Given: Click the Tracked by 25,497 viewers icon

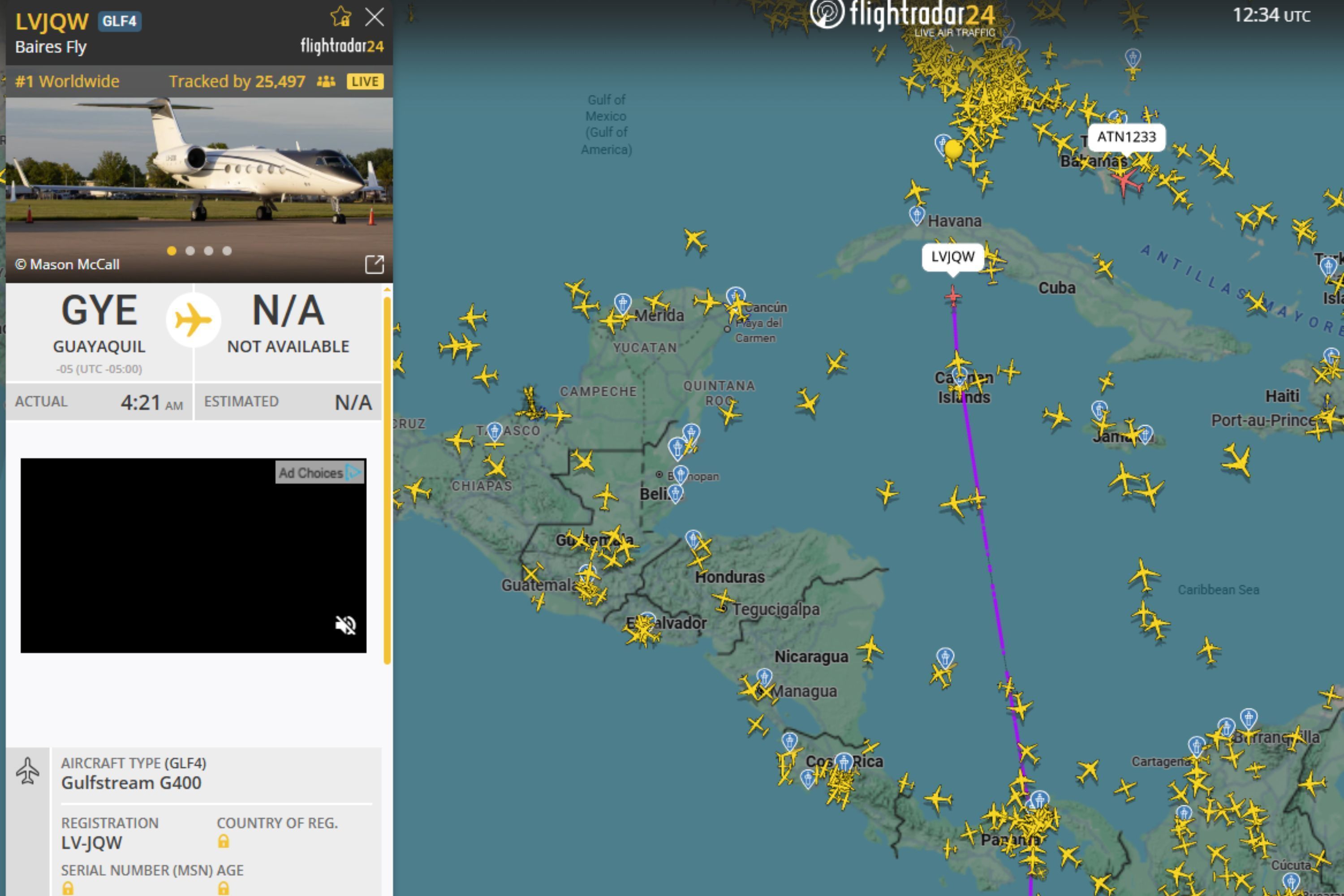Looking at the screenshot, I should (x=326, y=82).
